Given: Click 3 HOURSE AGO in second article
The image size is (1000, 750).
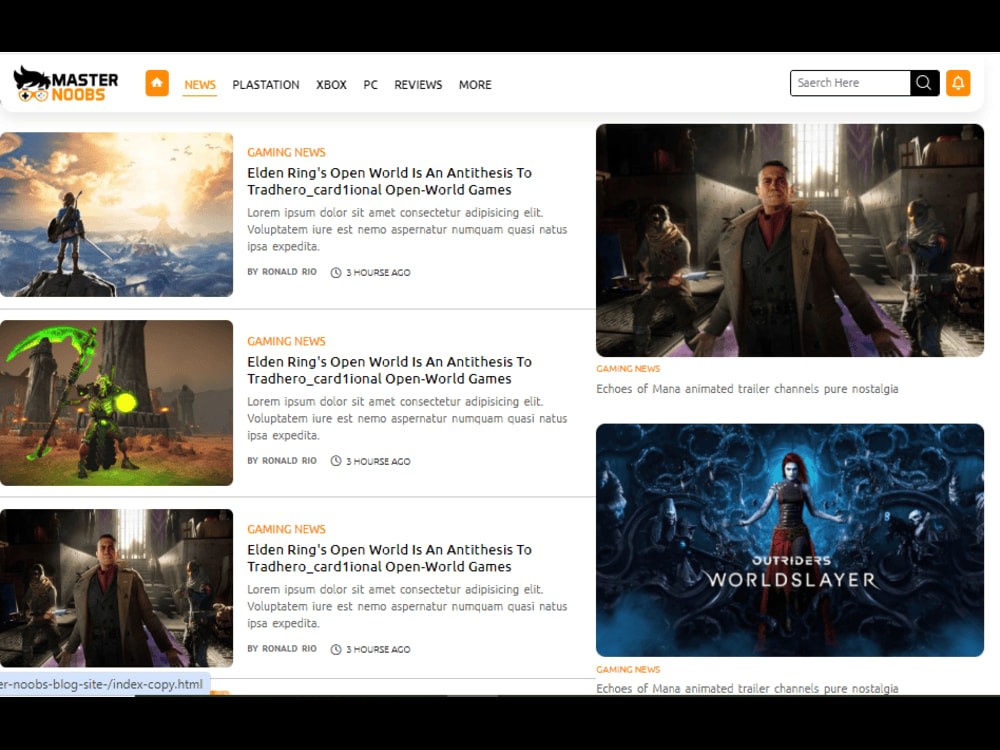Looking at the screenshot, I should [378, 461].
